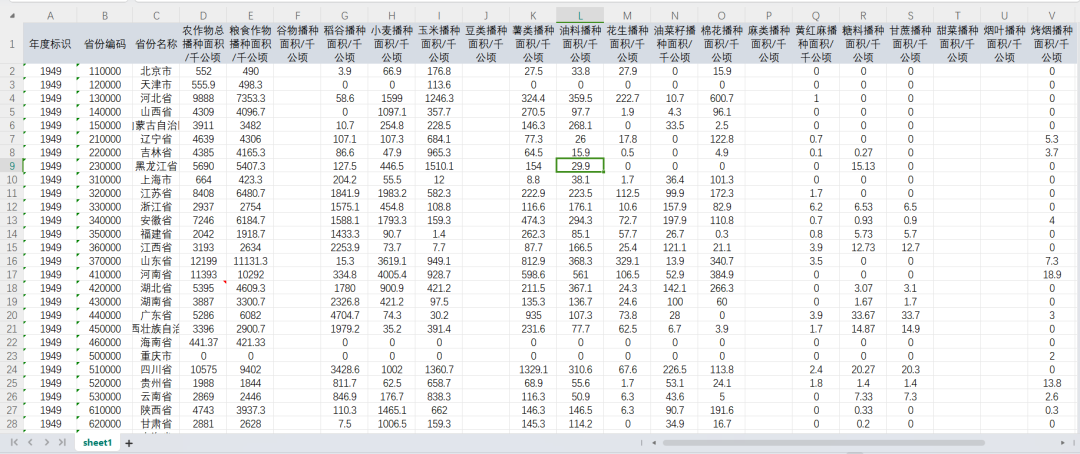Select the cell with value 18.9

pos(1053,274)
